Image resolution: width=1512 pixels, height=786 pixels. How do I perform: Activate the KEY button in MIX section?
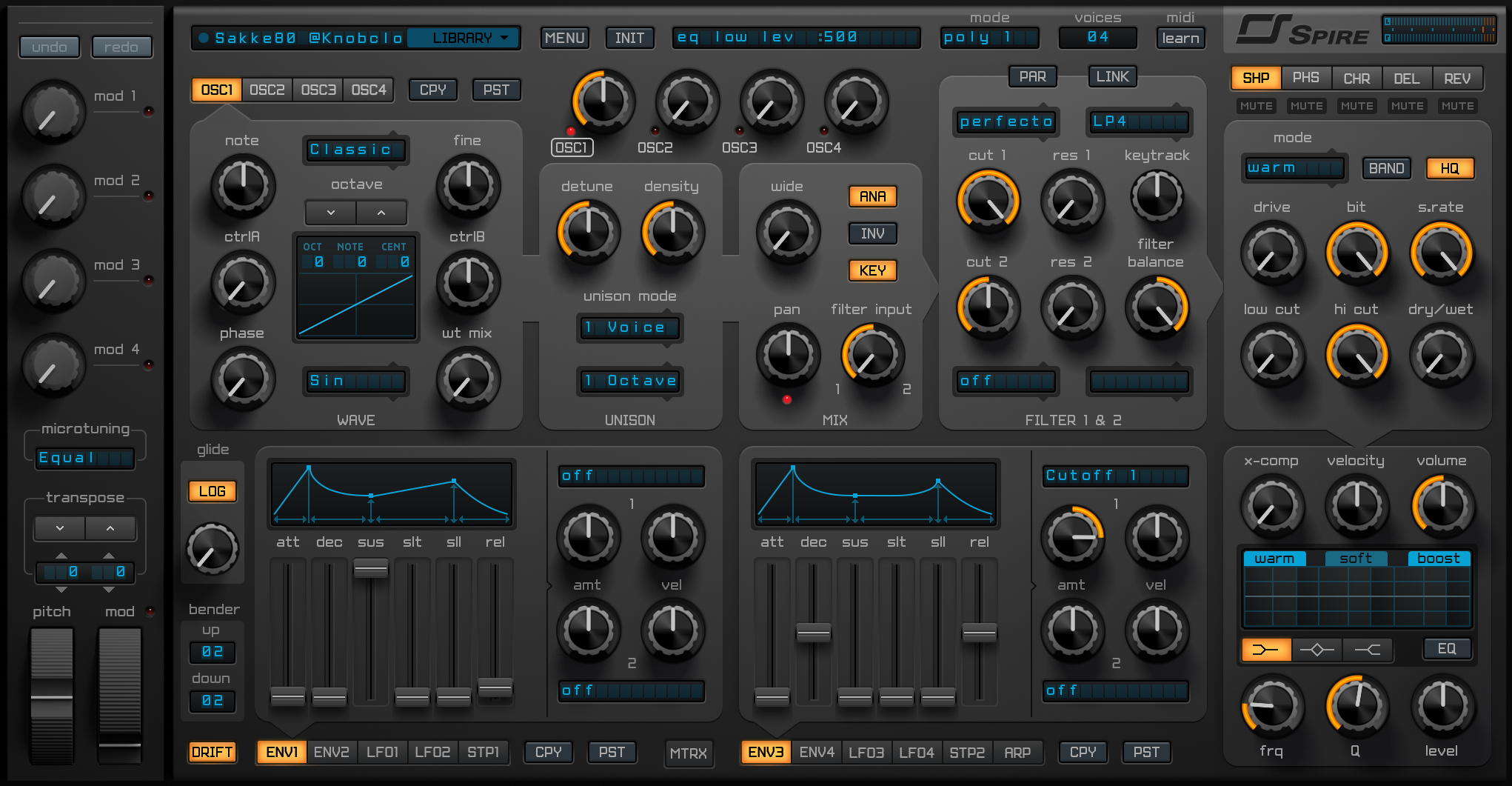tap(872, 270)
